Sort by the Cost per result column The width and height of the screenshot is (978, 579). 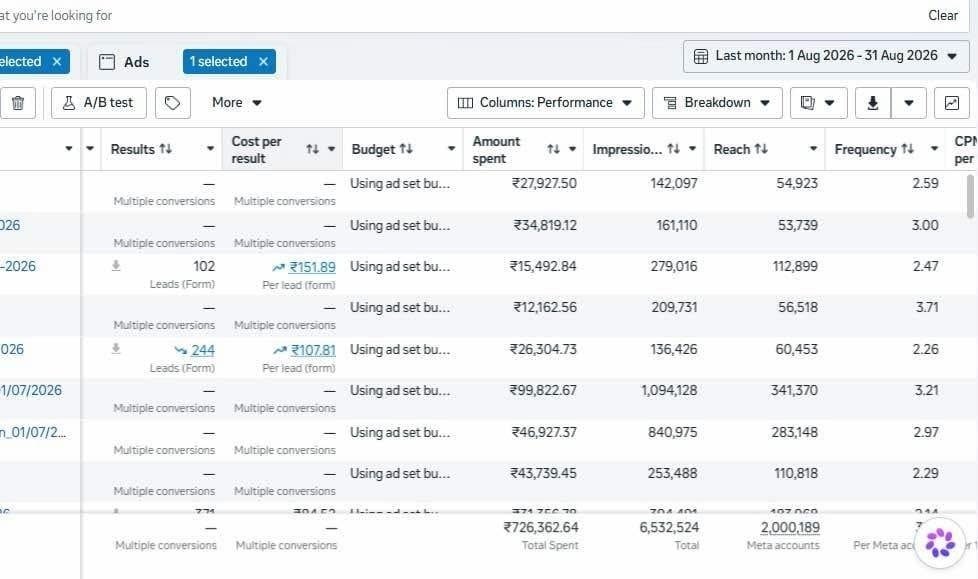pos(312,148)
